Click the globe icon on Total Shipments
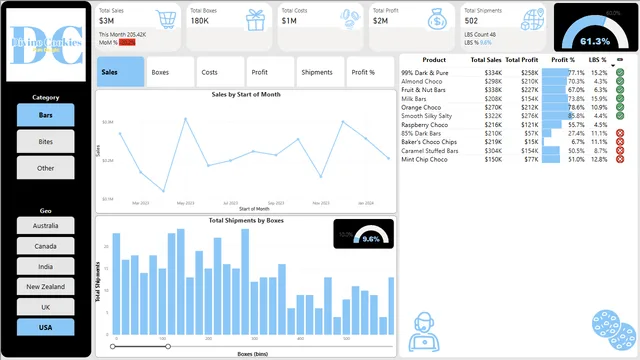 pyautogui.click(x=533, y=19)
